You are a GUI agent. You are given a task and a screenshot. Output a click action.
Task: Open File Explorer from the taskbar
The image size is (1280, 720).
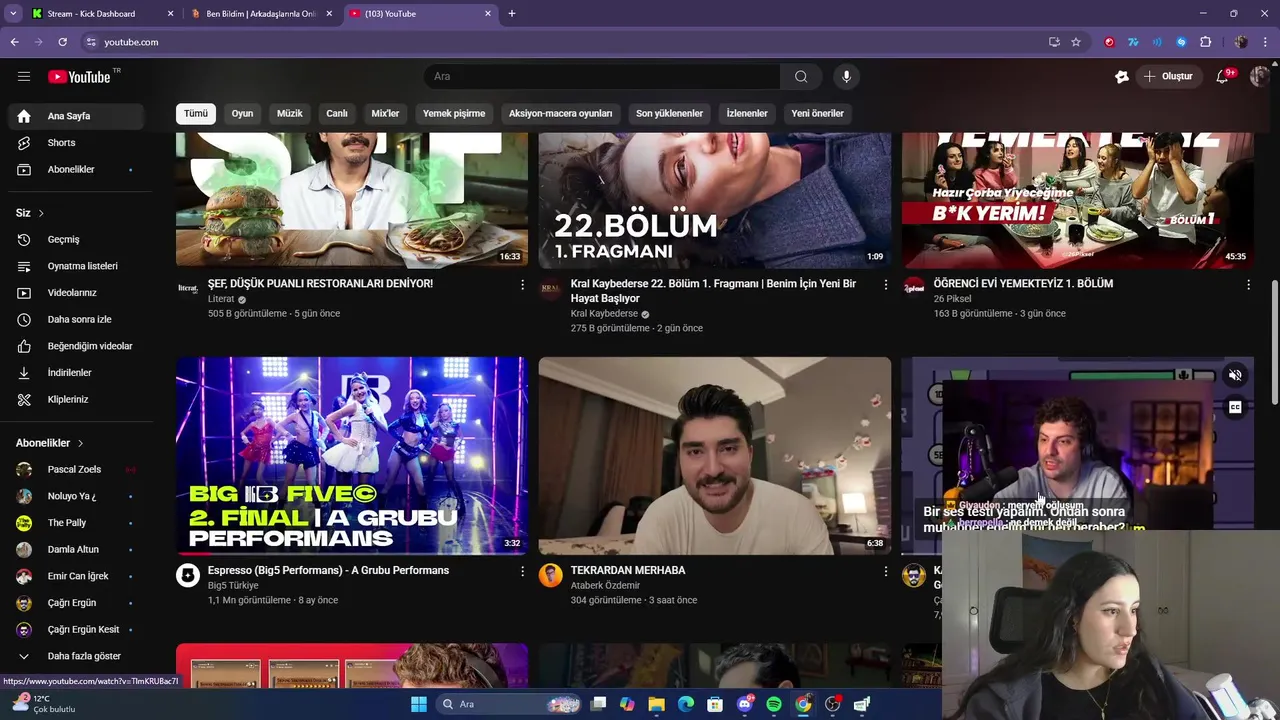[657, 704]
